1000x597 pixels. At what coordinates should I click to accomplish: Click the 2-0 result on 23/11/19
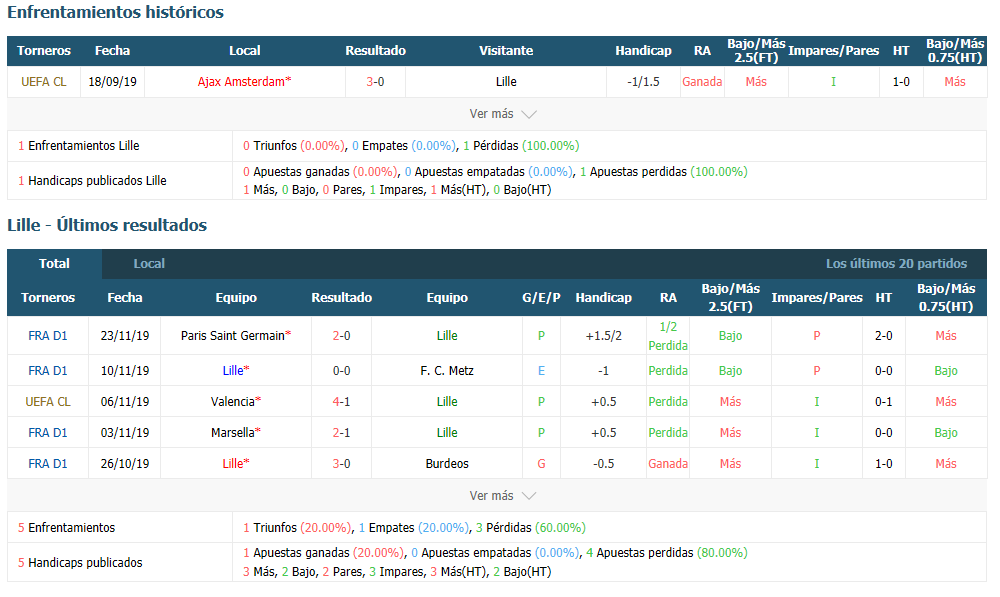coord(341,335)
